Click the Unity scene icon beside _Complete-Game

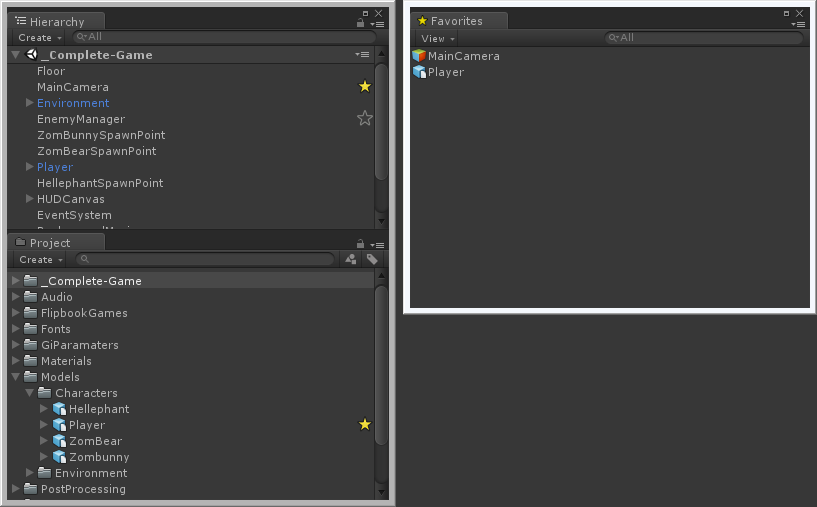pos(32,54)
